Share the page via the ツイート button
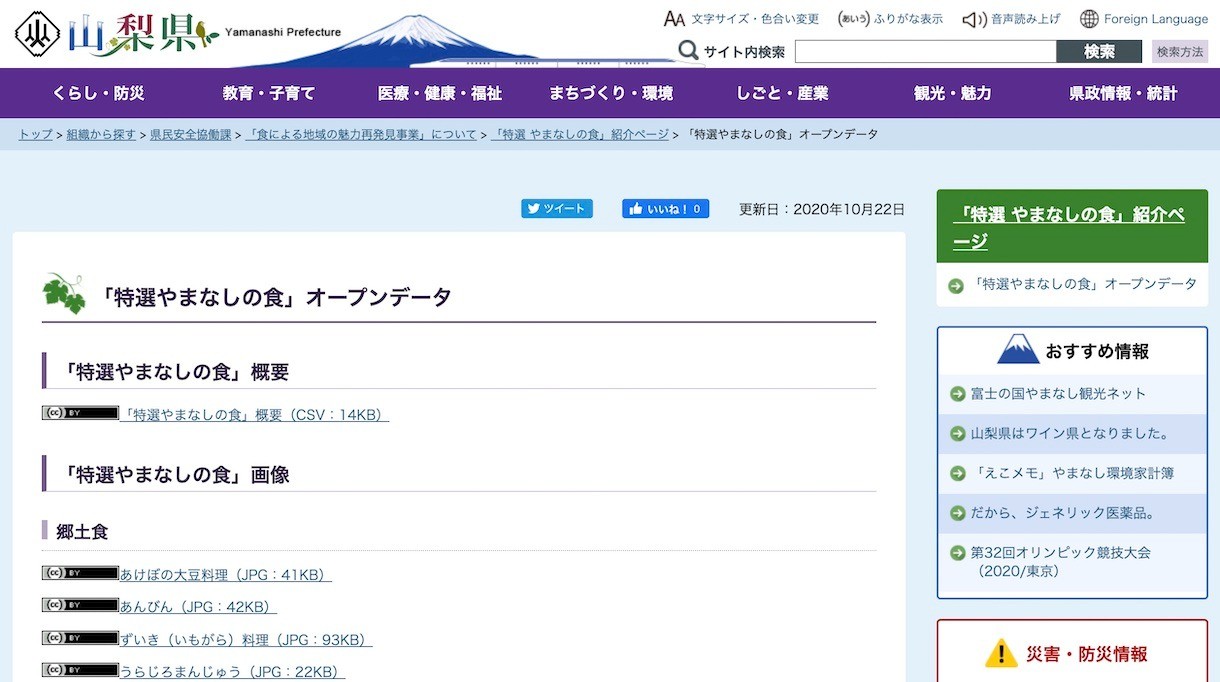Screen dimensions: 1220x682 tap(557, 208)
